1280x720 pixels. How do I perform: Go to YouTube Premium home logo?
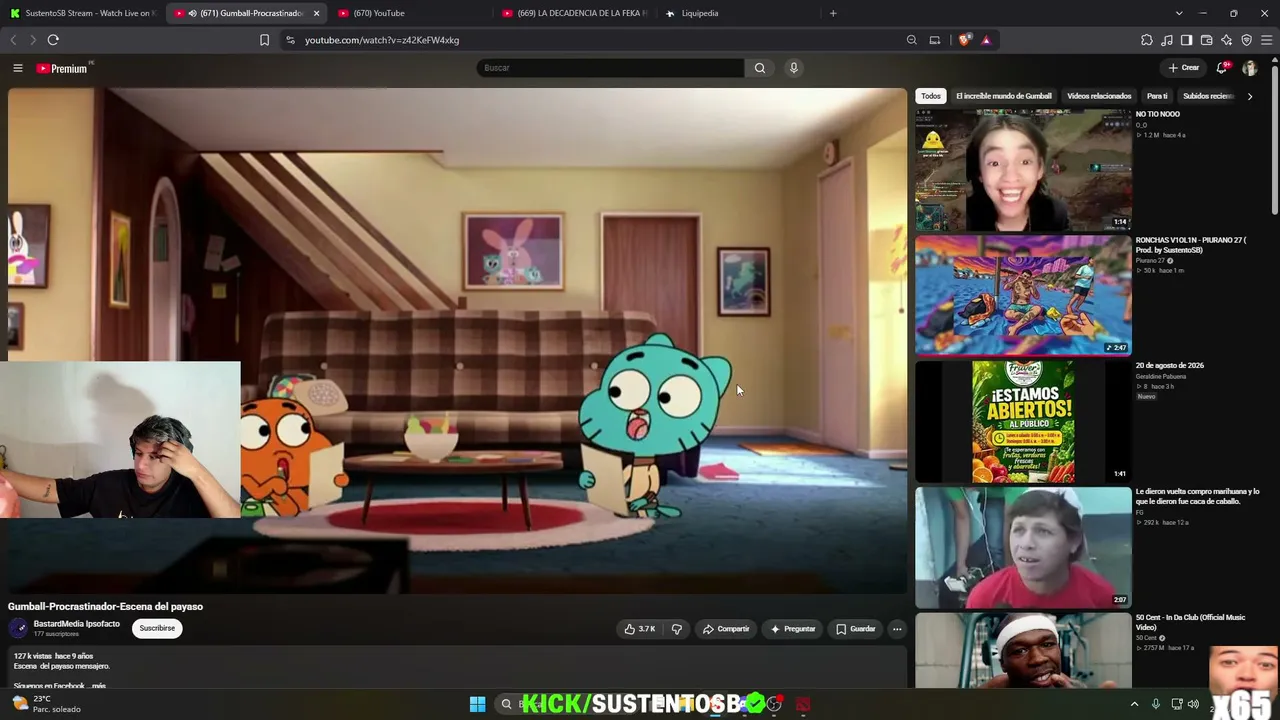click(62, 68)
